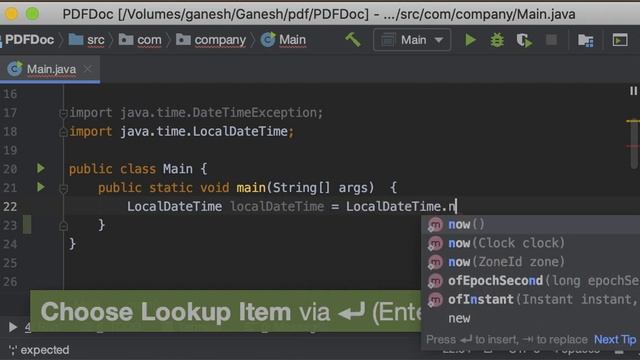The image size is (640, 360).
Task: Click the Build project hammer icon
Action: 353,40
